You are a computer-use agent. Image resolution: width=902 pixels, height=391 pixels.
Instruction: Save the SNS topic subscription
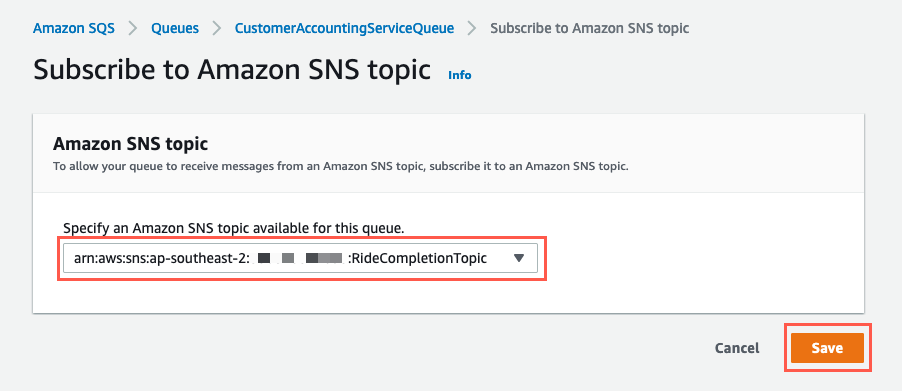pyautogui.click(x=827, y=348)
